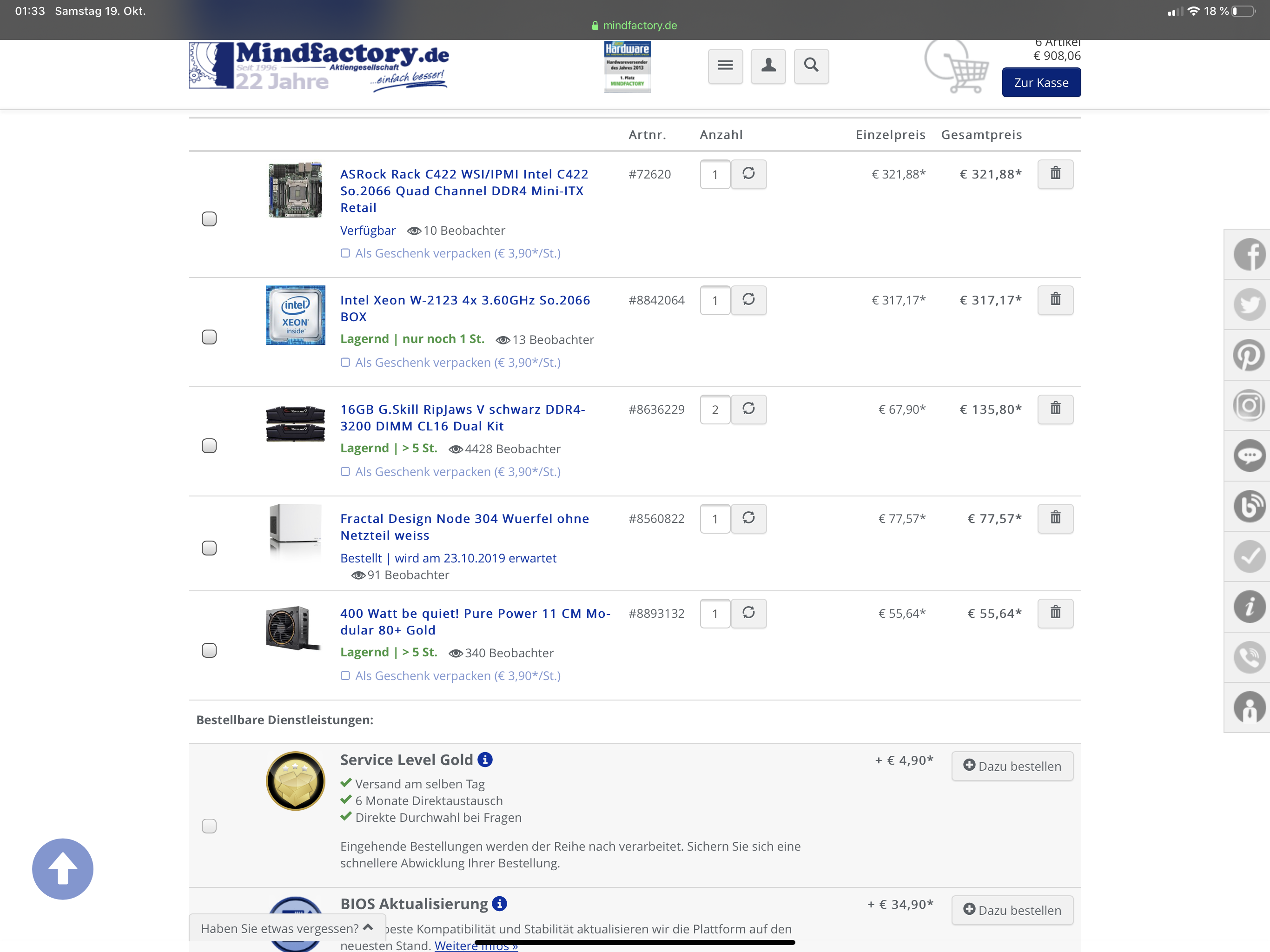Click the Mindfactory.de logo

[318, 66]
